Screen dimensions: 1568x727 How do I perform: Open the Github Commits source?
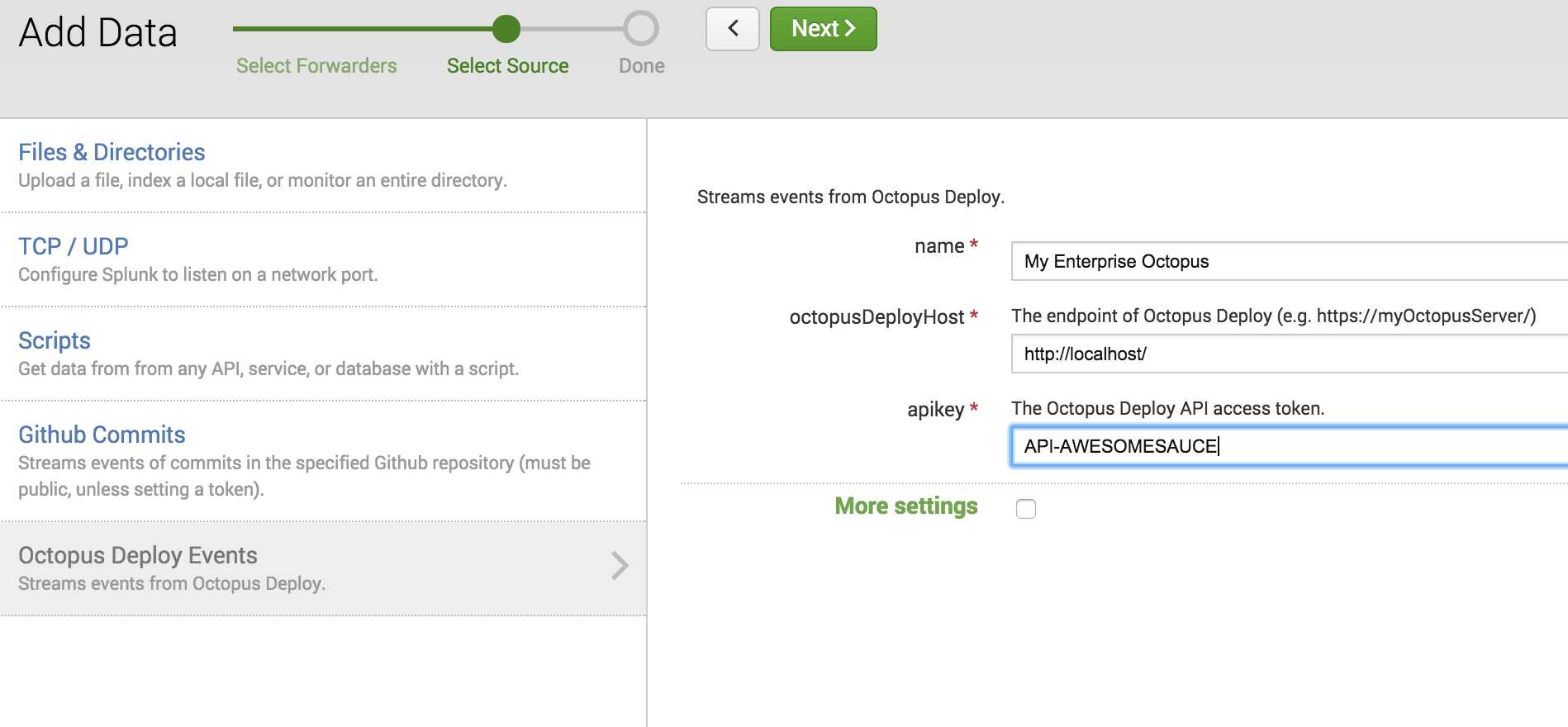coord(102,435)
